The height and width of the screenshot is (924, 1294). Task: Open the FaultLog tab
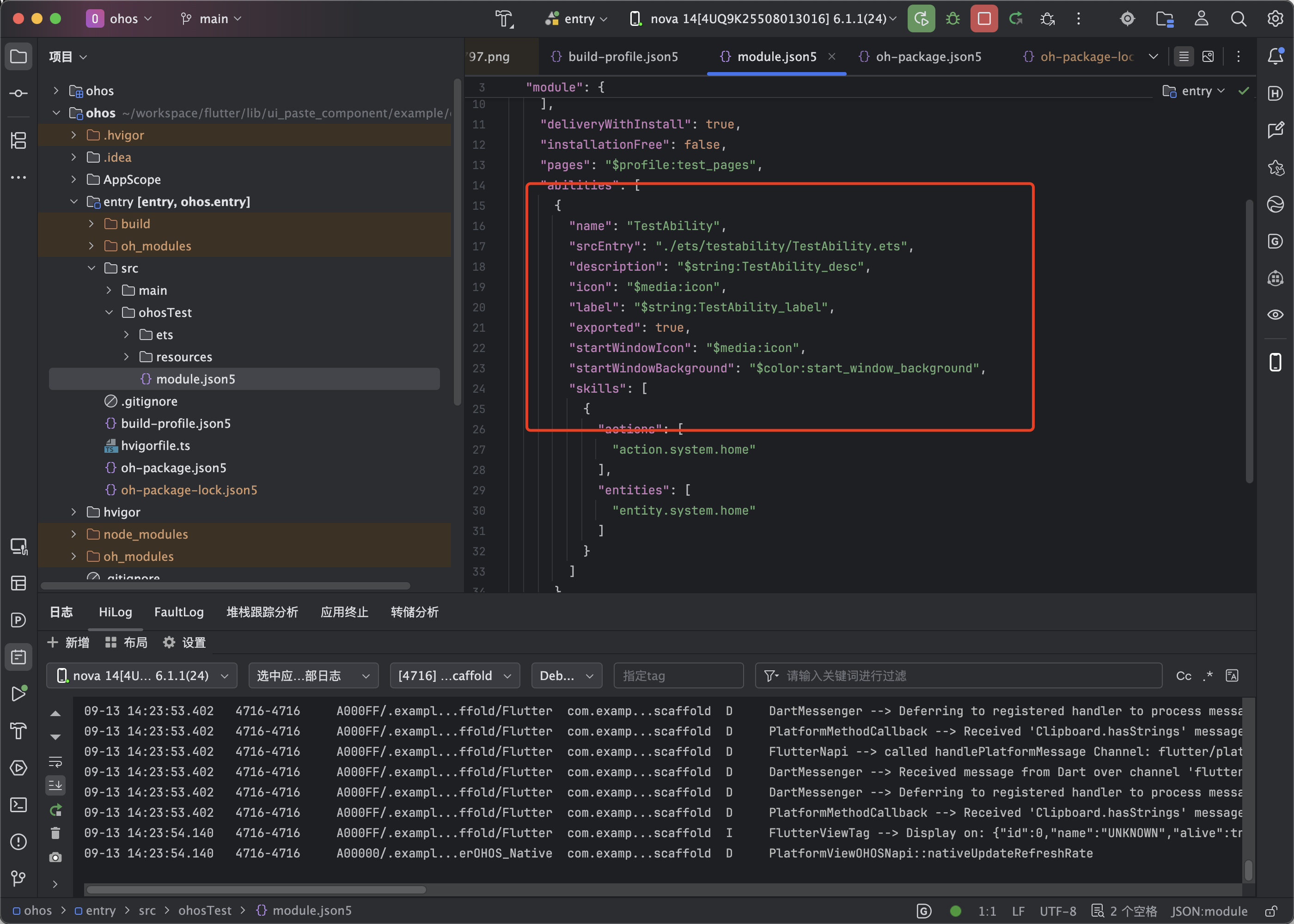(x=179, y=612)
